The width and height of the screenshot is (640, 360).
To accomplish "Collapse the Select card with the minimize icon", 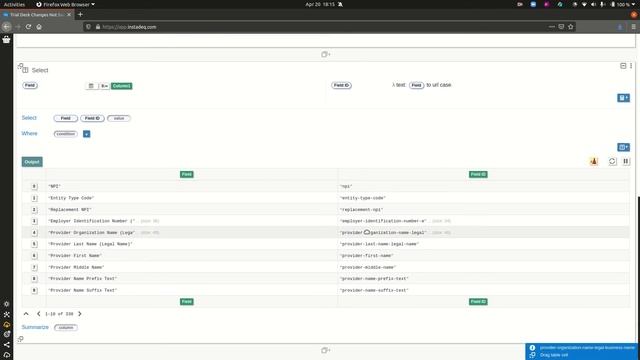I will [x=623, y=66].
